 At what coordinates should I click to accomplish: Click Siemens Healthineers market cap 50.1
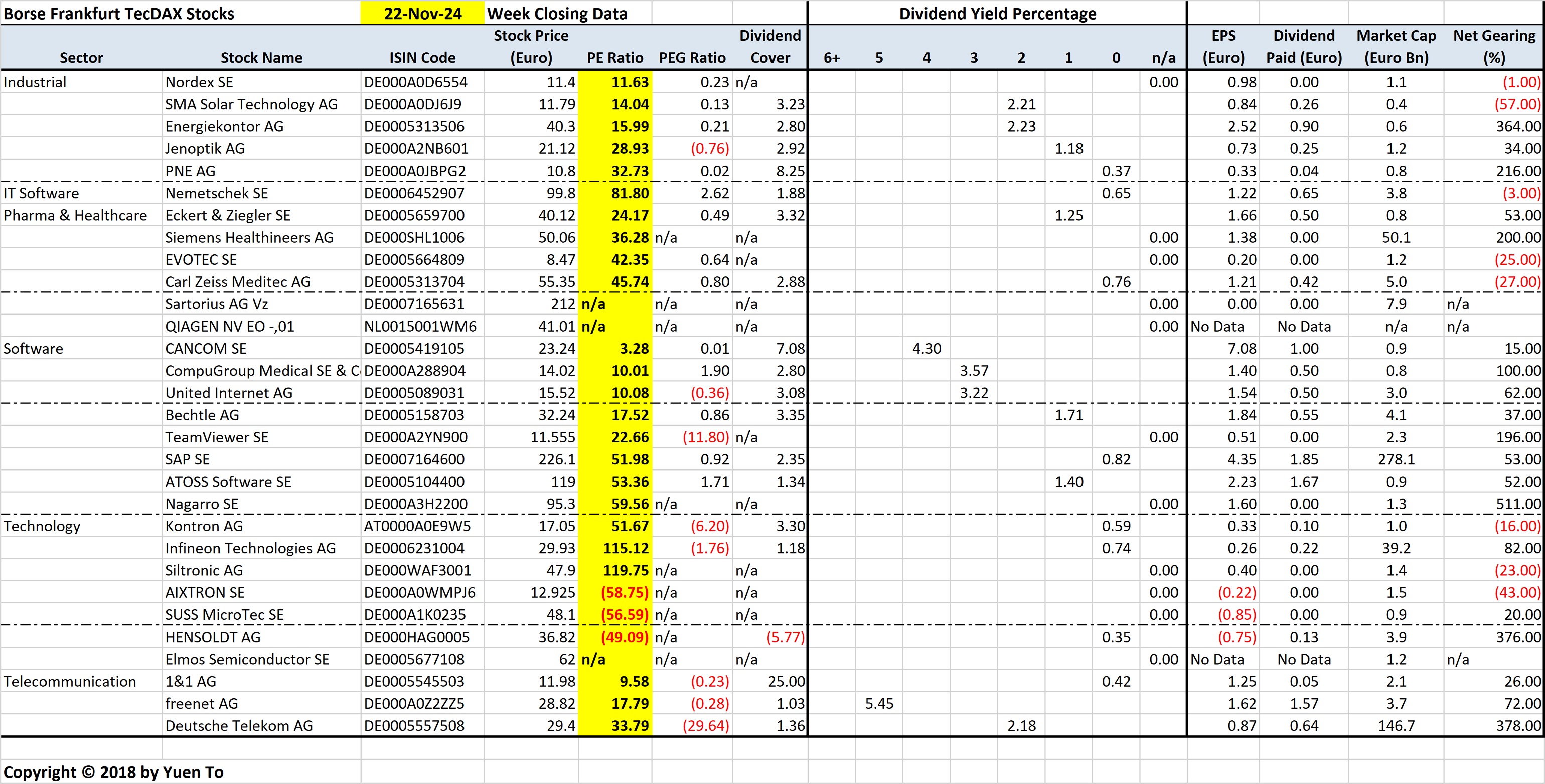pyautogui.click(x=1396, y=238)
